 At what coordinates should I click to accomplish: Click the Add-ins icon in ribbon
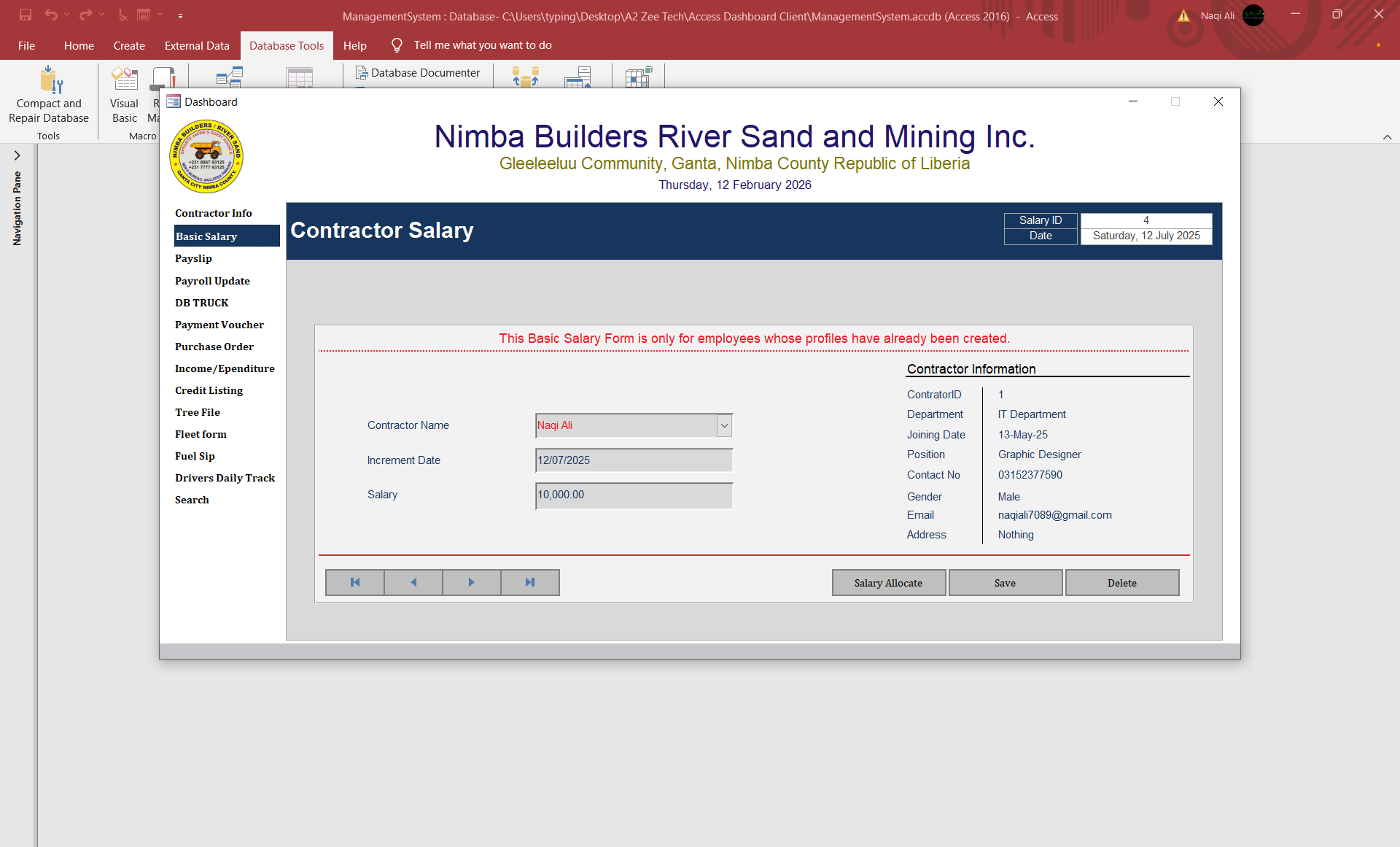click(x=638, y=77)
